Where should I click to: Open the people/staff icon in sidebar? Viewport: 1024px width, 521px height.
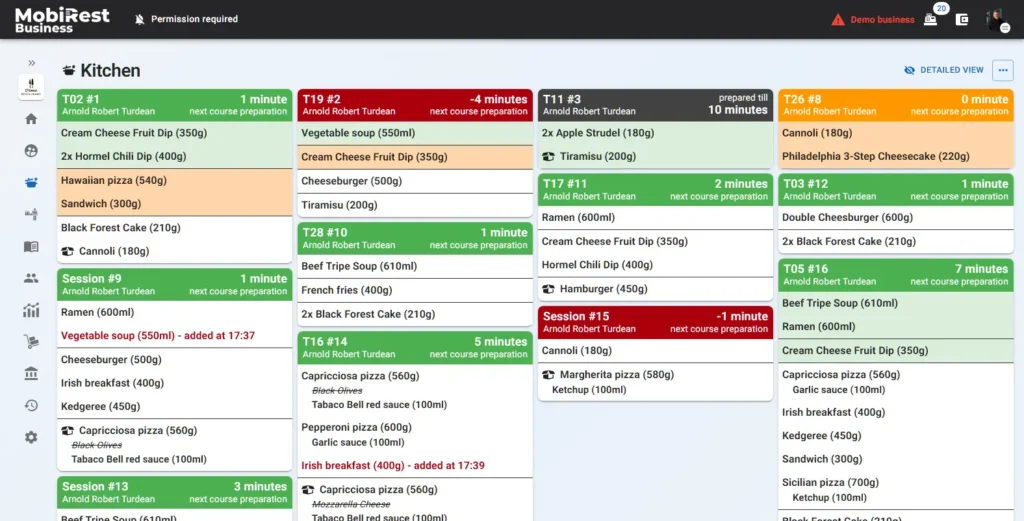click(31, 278)
